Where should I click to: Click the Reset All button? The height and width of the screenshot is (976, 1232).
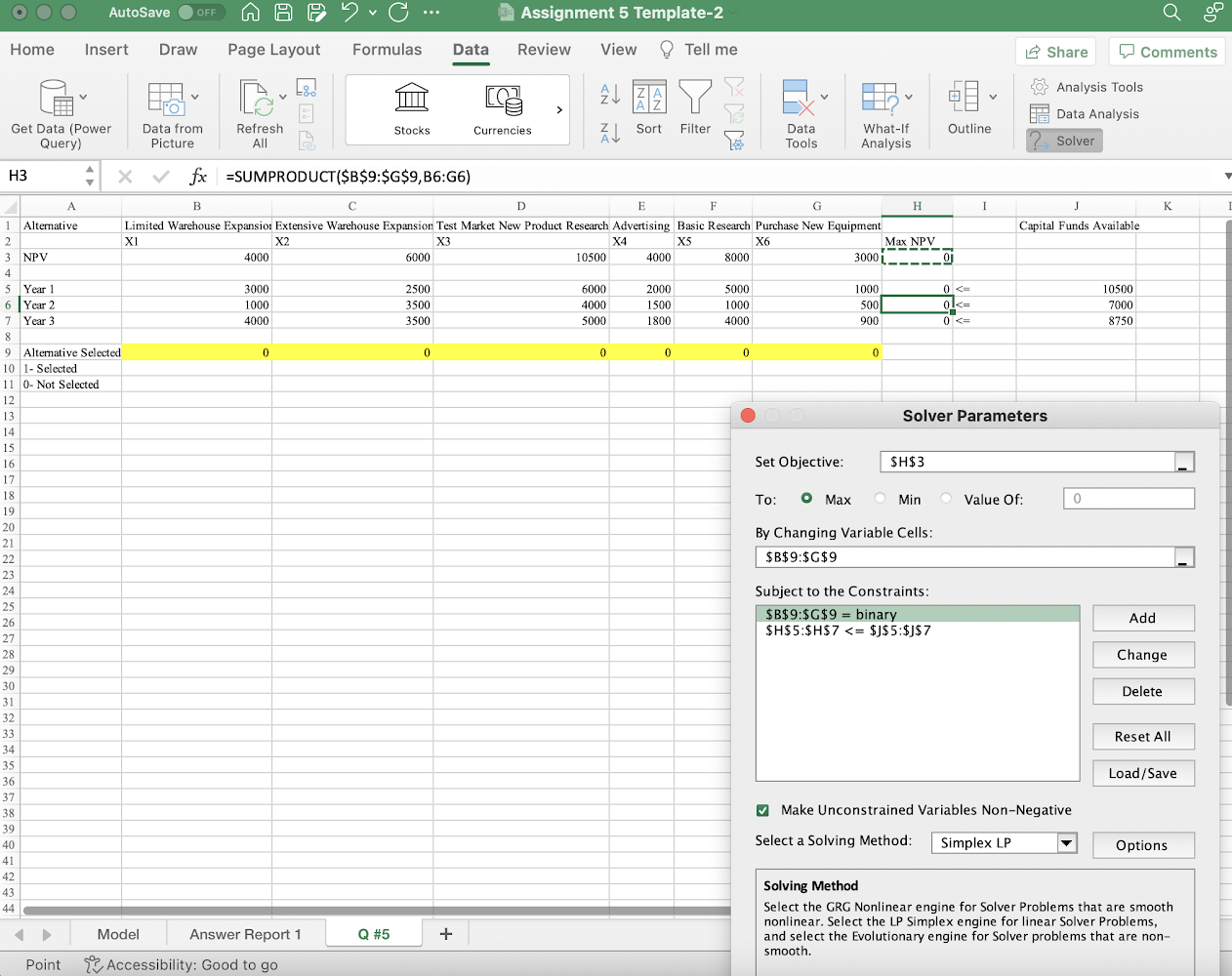[1143, 736]
